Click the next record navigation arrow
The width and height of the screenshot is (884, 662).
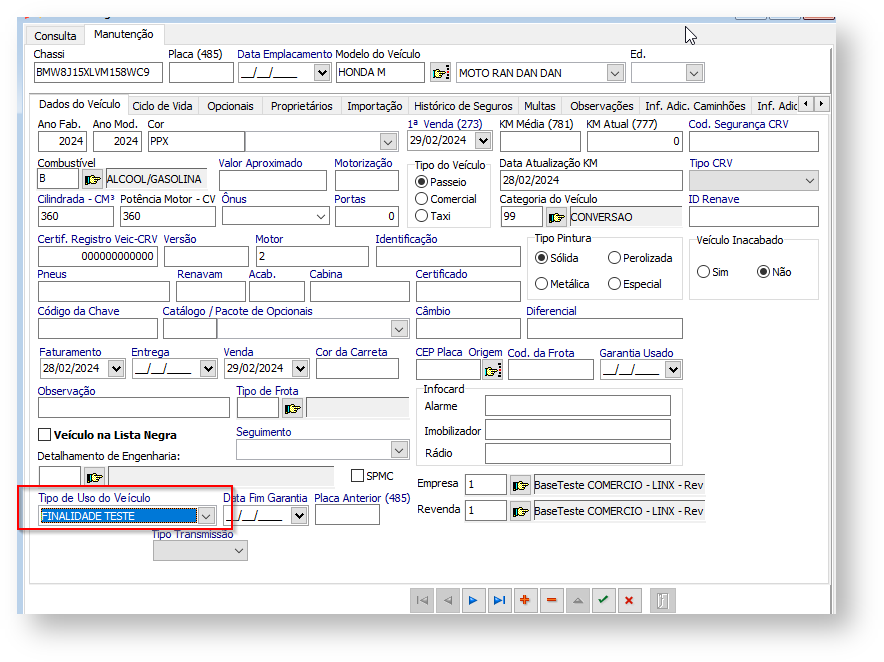[473, 600]
